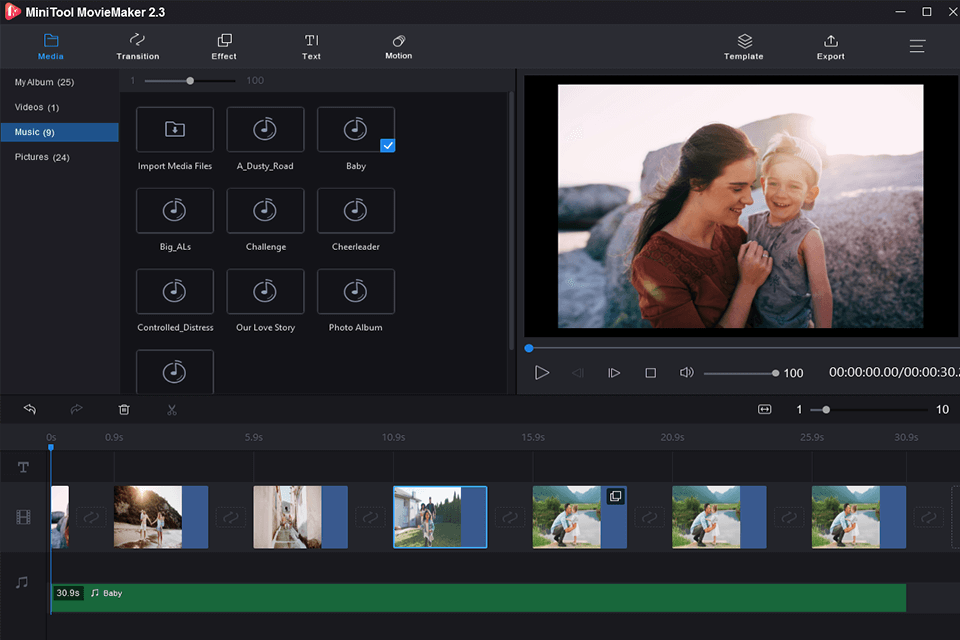The width and height of the screenshot is (960, 640).
Task: Switch to the Effect tab
Action: 224,46
